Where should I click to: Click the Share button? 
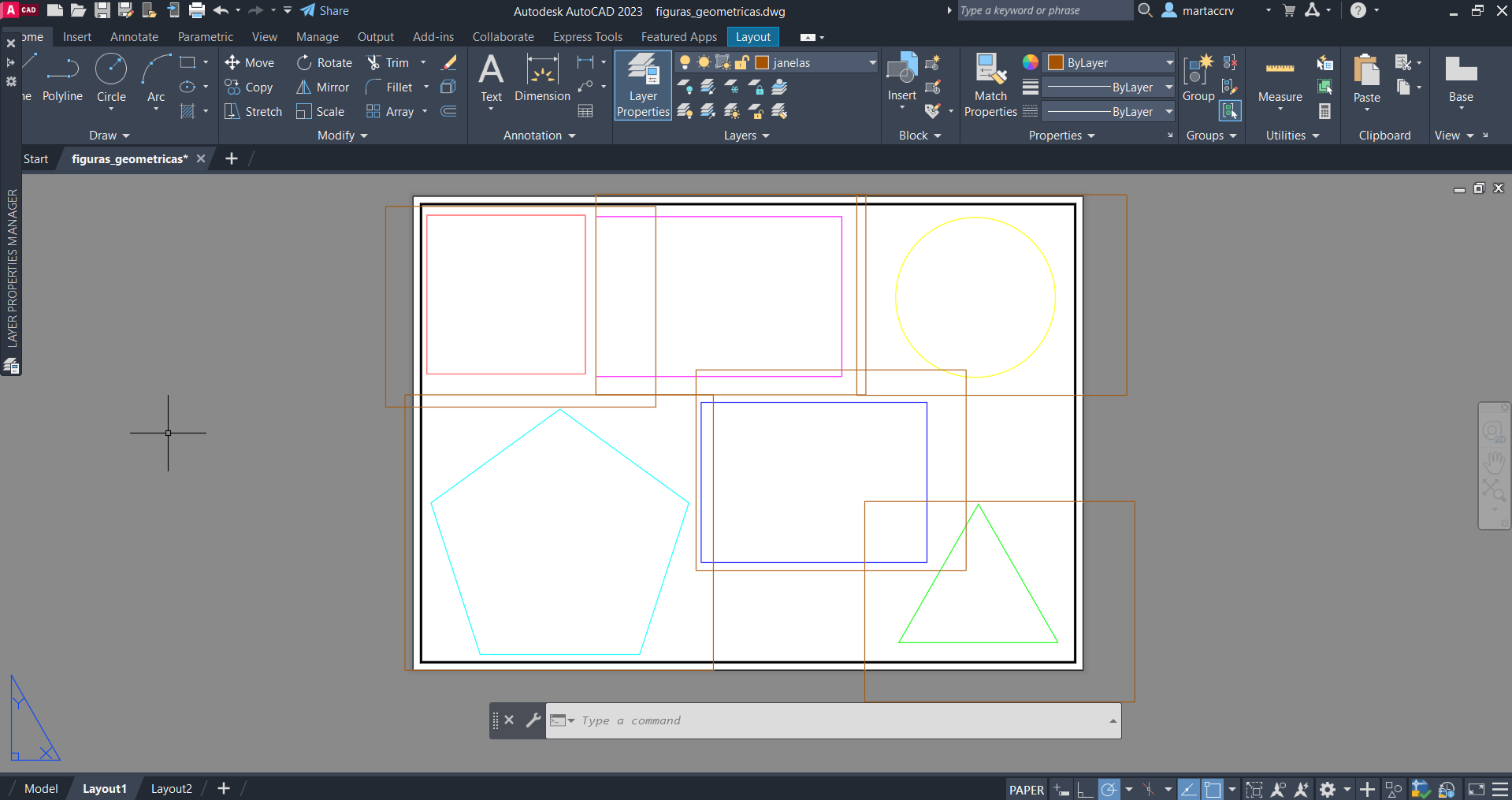tap(325, 11)
